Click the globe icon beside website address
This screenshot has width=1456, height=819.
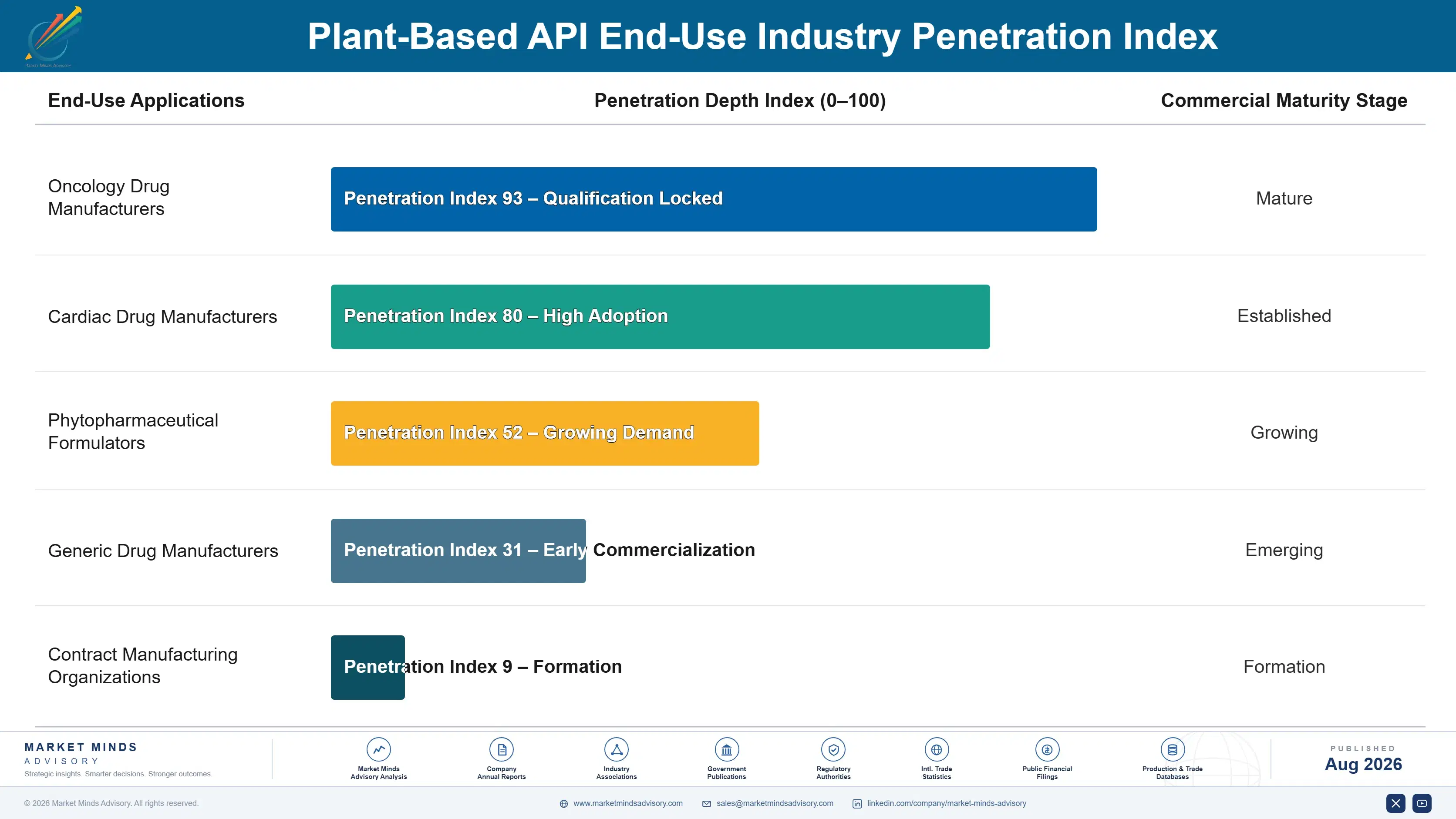tap(563, 804)
